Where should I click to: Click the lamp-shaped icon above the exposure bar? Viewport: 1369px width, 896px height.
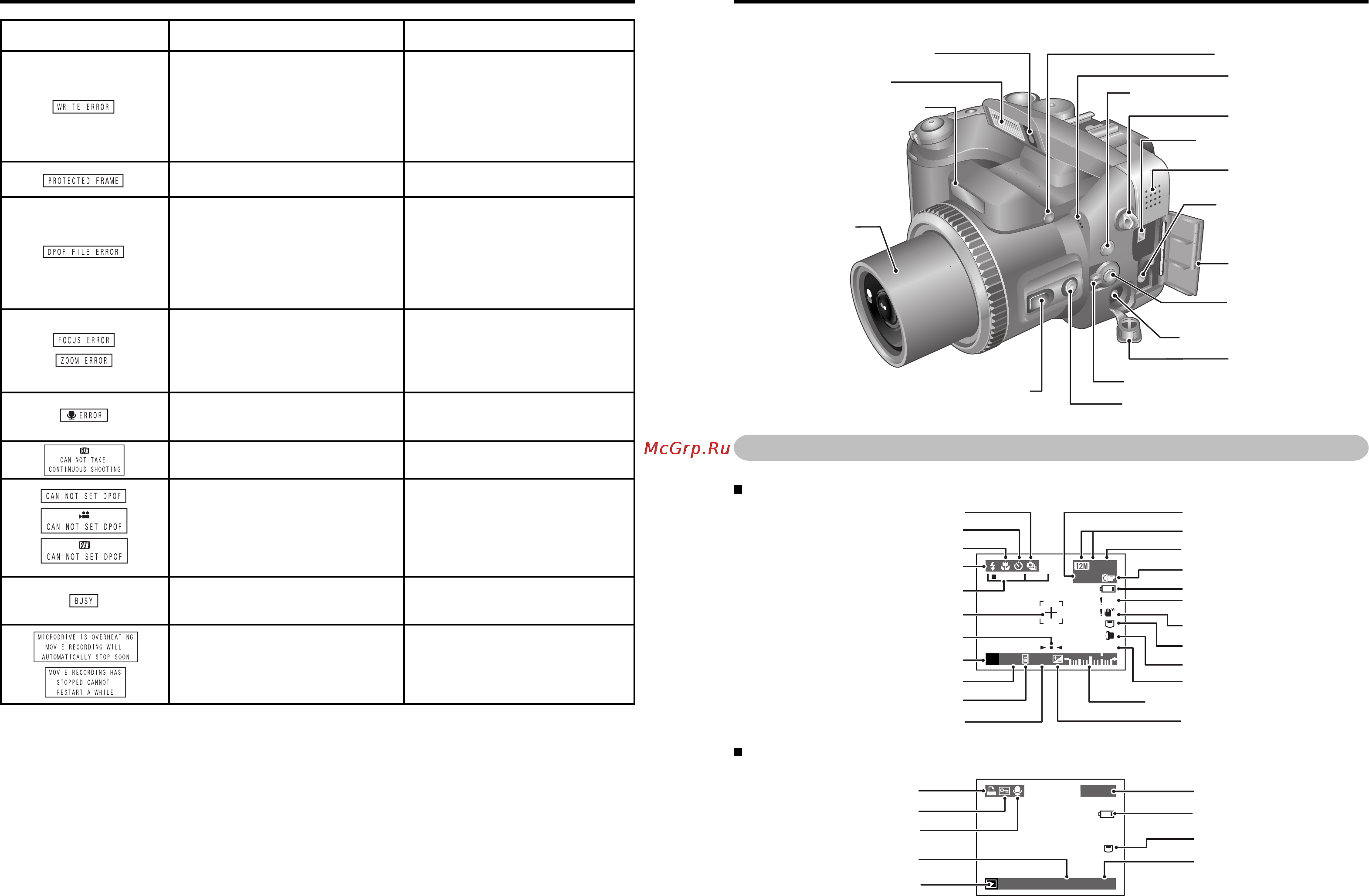point(1110,636)
